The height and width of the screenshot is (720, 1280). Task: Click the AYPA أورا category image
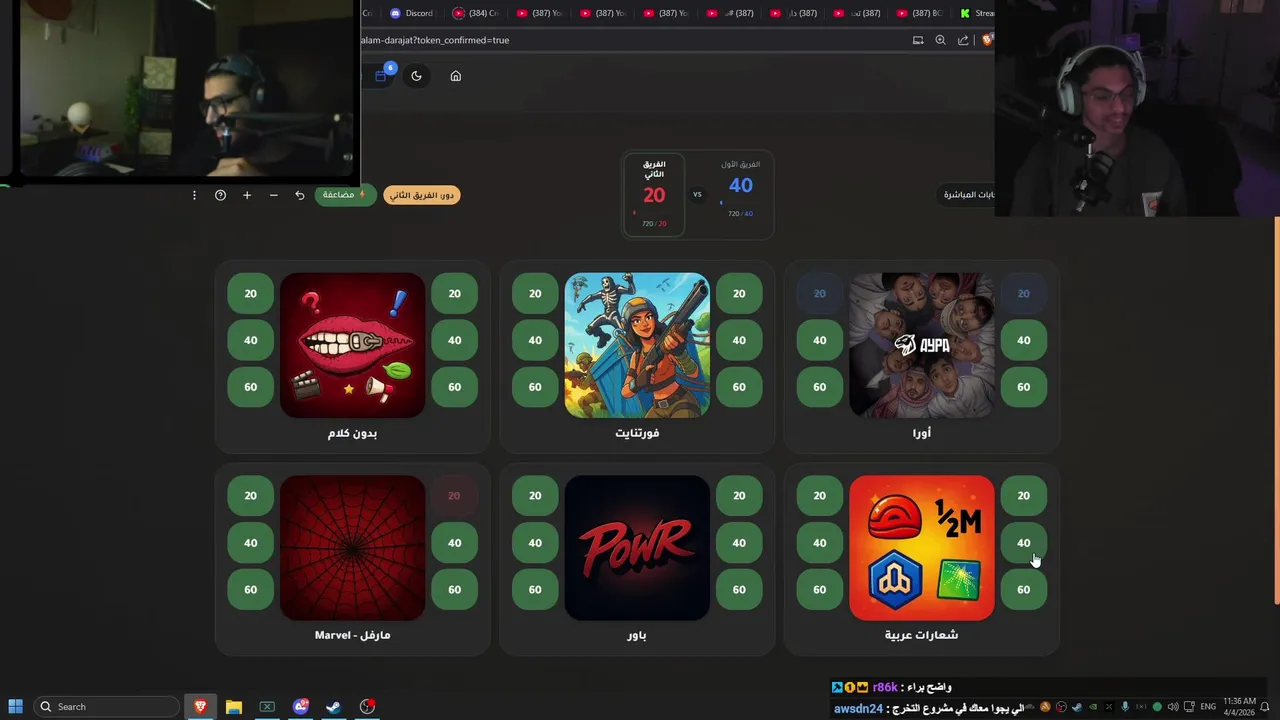pos(921,345)
